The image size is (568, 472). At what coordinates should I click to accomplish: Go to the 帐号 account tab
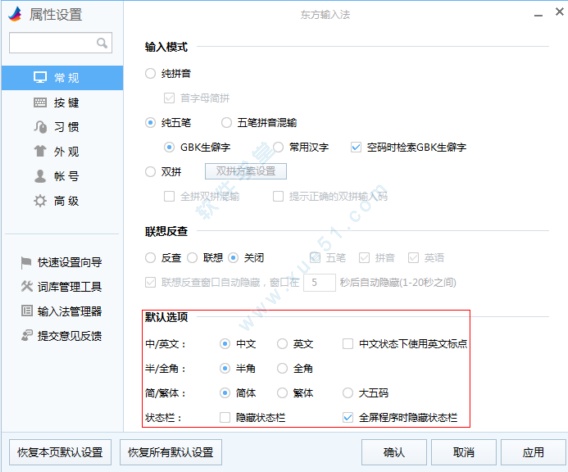pyautogui.click(x=62, y=176)
